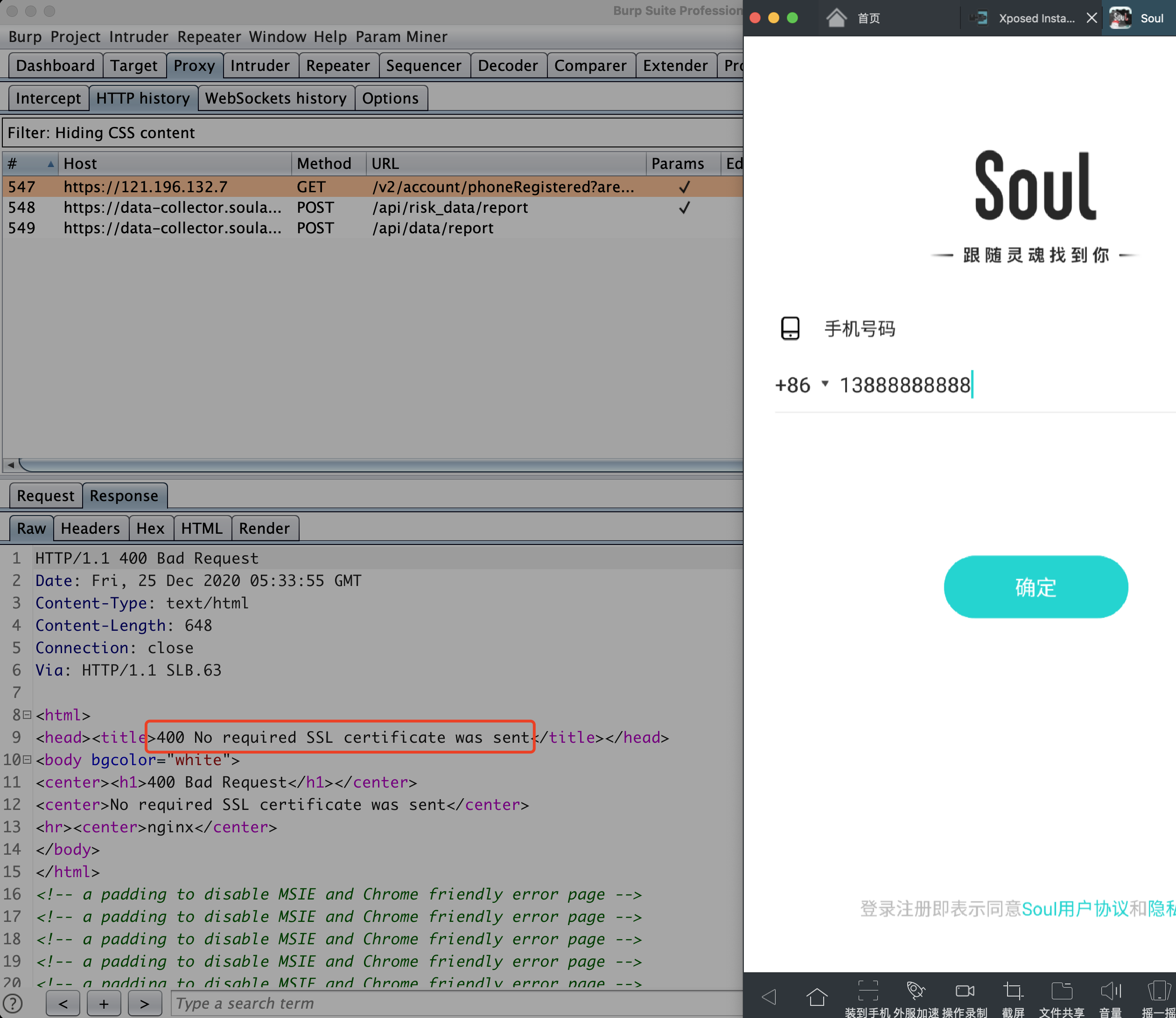The height and width of the screenshot is (1018, 1176).
Task: Select the Render response view tab
Action: tap(264, 528)
